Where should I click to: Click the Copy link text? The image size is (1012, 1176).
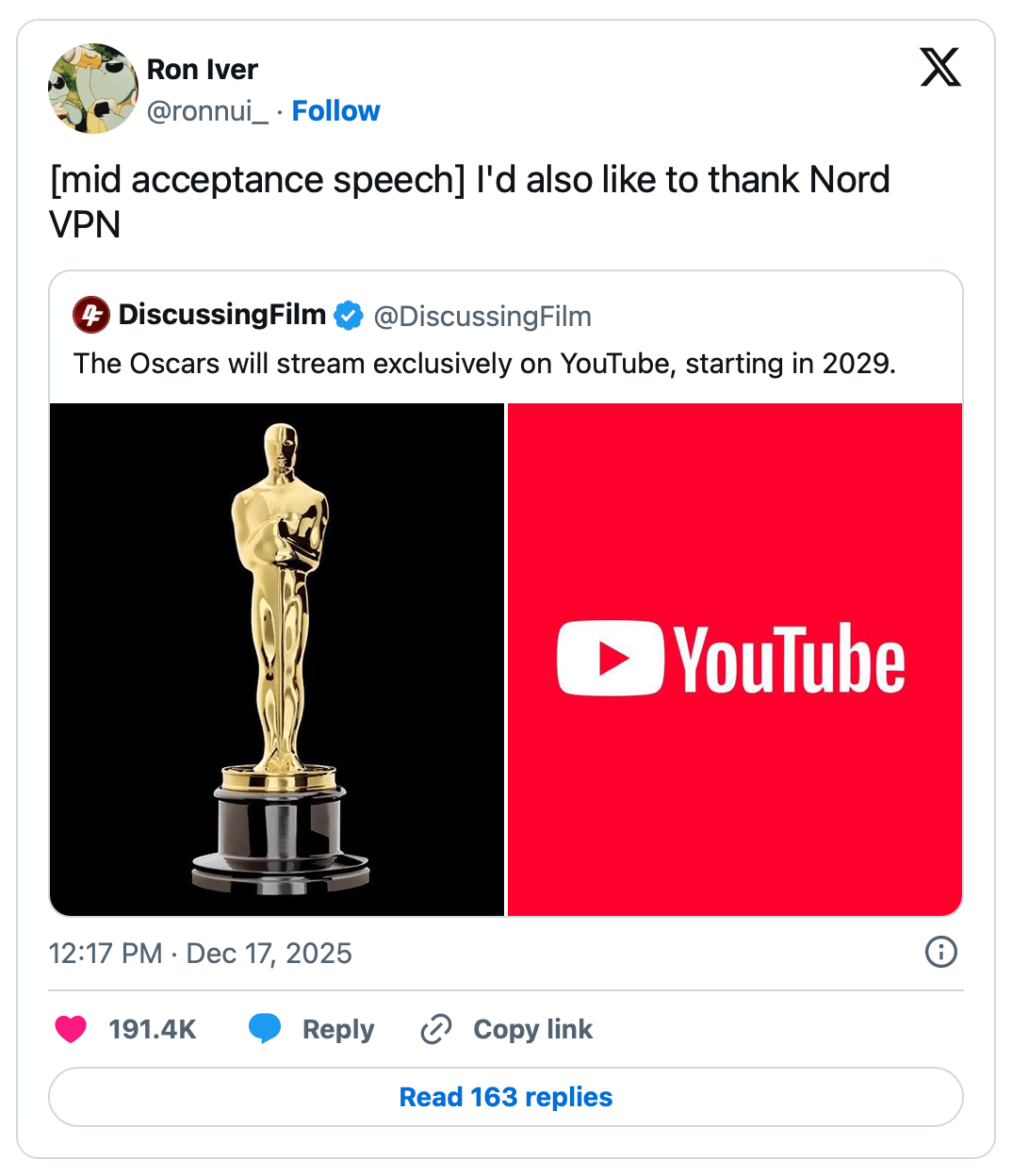(533, 1029)
